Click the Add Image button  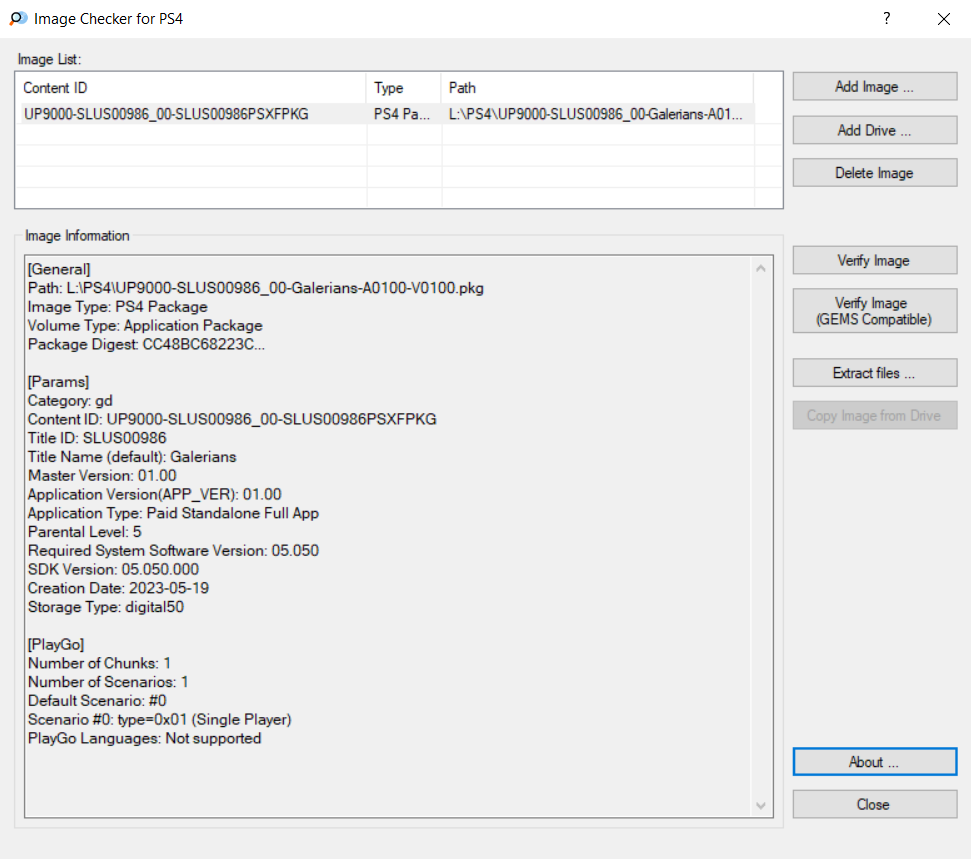tap(874, 87)
